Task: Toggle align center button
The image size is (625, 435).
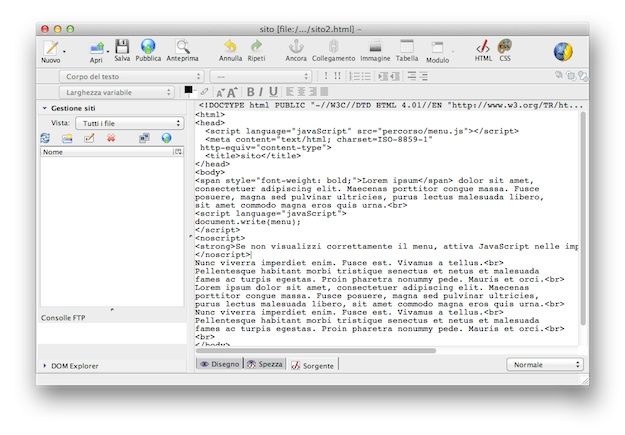Action: pos(301,92)
